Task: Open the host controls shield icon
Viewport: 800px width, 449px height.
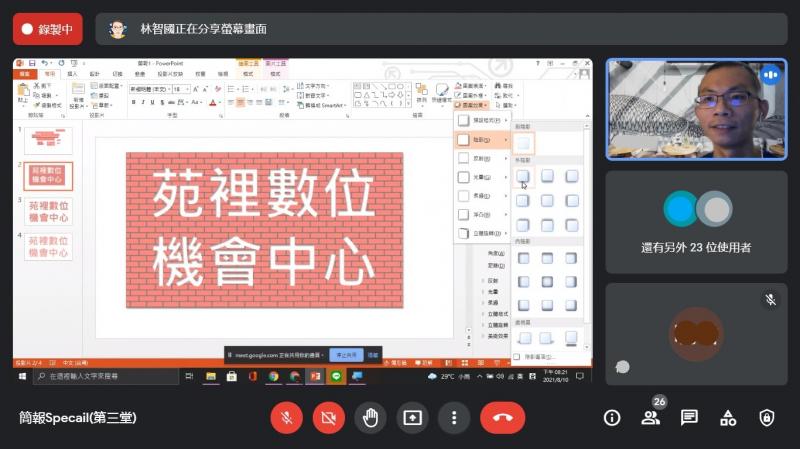Action: pos(766,418)
